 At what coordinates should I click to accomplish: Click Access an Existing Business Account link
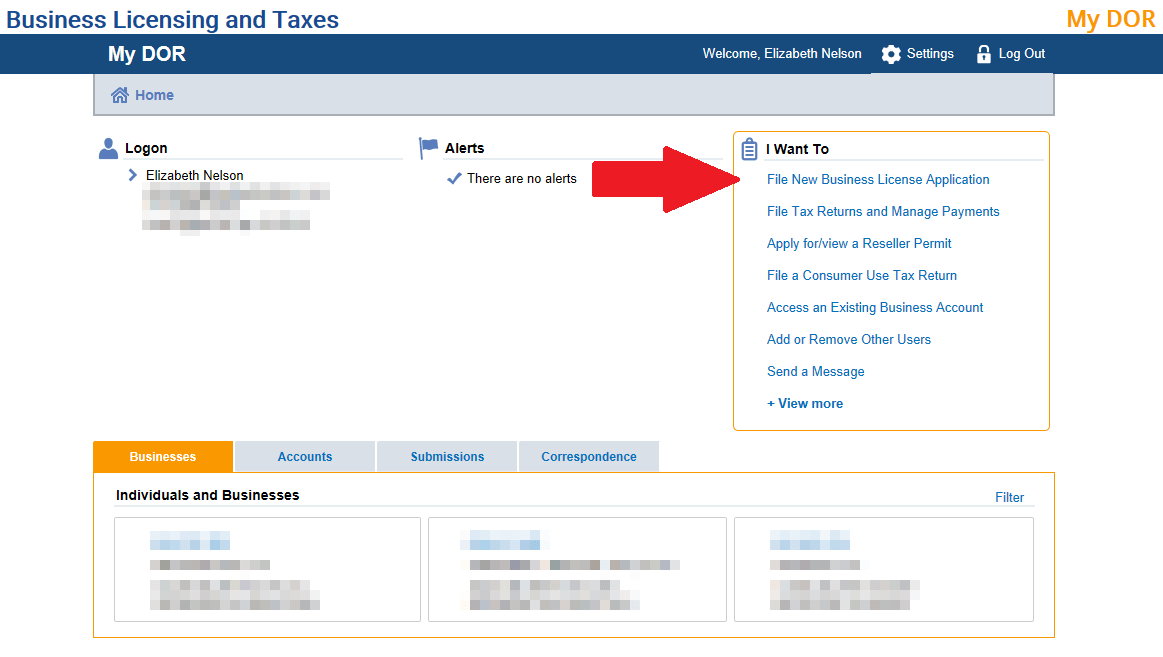(x=875, y=307)
